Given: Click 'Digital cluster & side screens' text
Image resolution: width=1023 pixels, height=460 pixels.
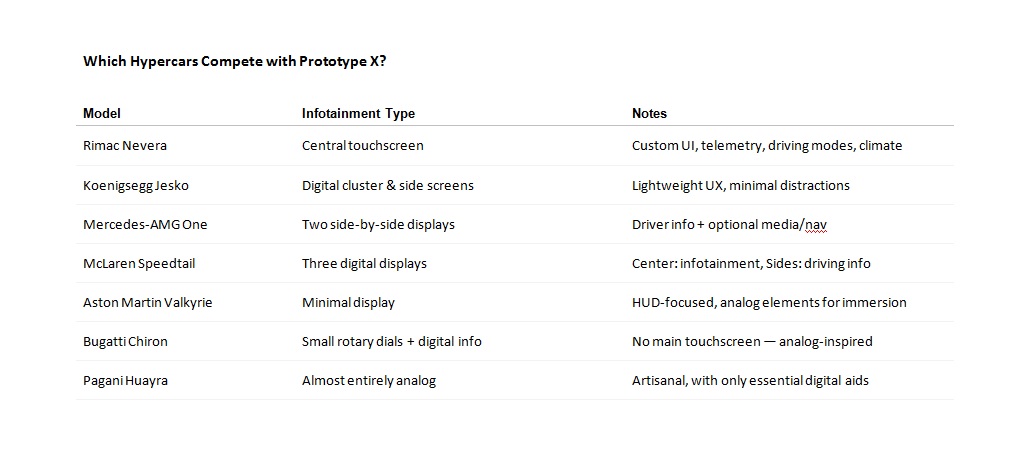Looking at the screenshot, I should (388, 185).
